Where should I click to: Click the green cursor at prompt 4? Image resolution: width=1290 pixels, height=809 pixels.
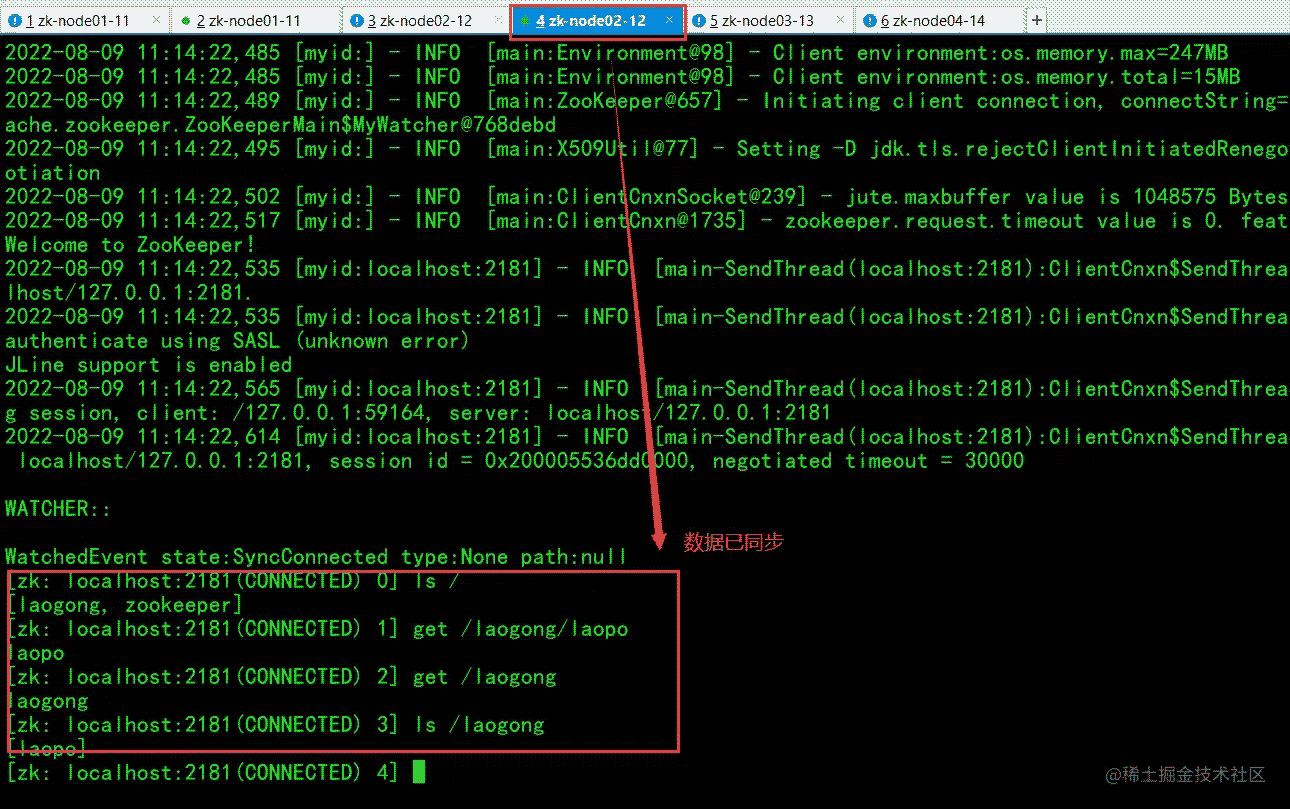click(419, 772)
